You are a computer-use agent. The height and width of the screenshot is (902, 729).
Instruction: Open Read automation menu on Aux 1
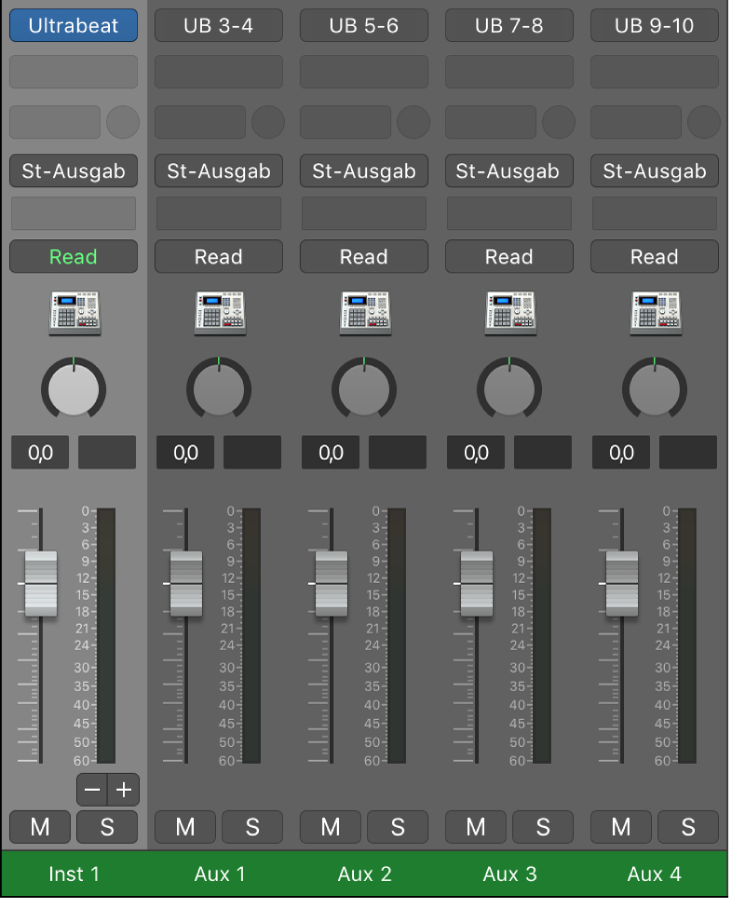(219, 257)
